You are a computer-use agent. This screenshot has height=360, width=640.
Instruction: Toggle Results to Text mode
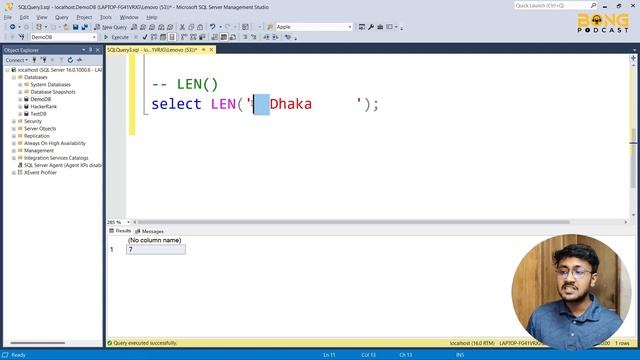(215, 37)
